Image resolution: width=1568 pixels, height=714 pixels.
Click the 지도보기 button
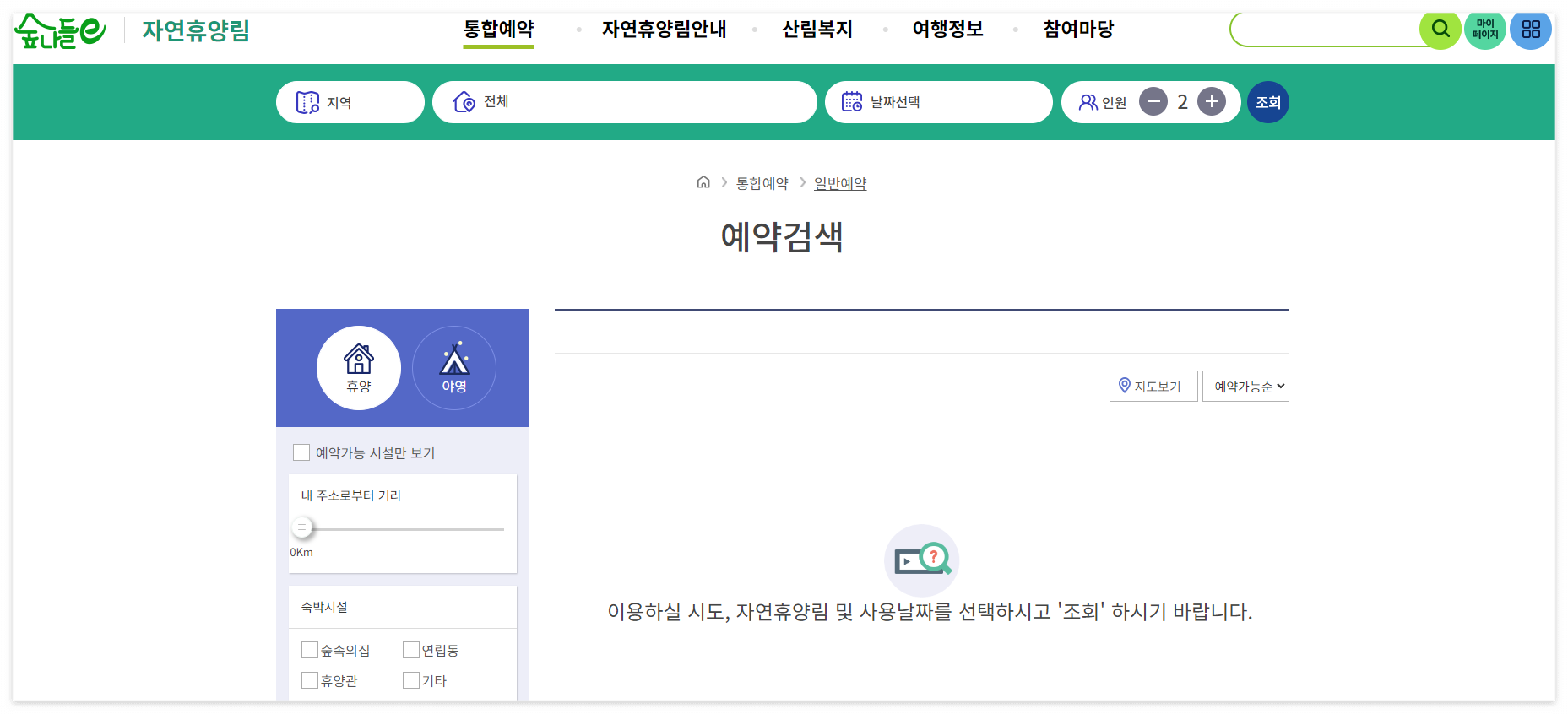click(1153, 386)
